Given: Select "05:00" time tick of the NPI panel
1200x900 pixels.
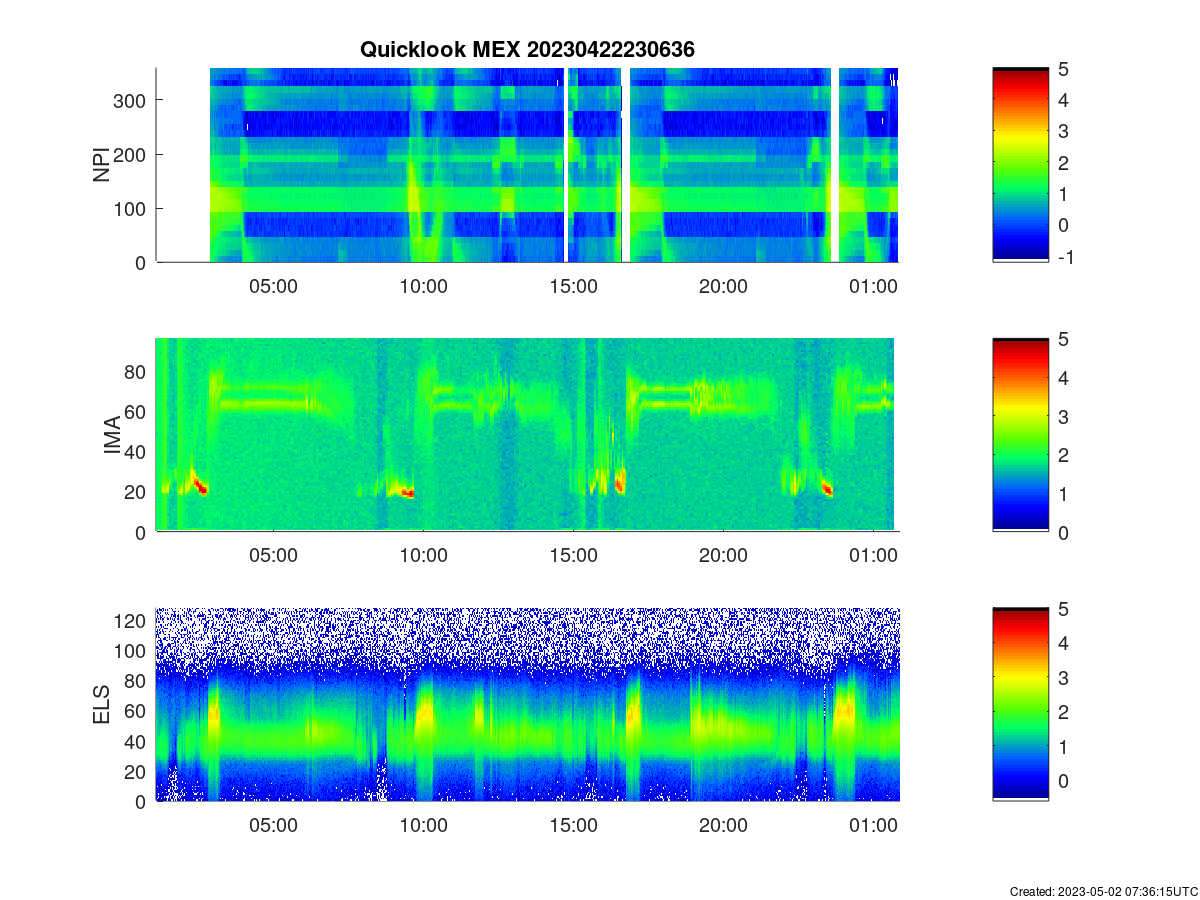Looking at the screenshot, I should (273, 286).
